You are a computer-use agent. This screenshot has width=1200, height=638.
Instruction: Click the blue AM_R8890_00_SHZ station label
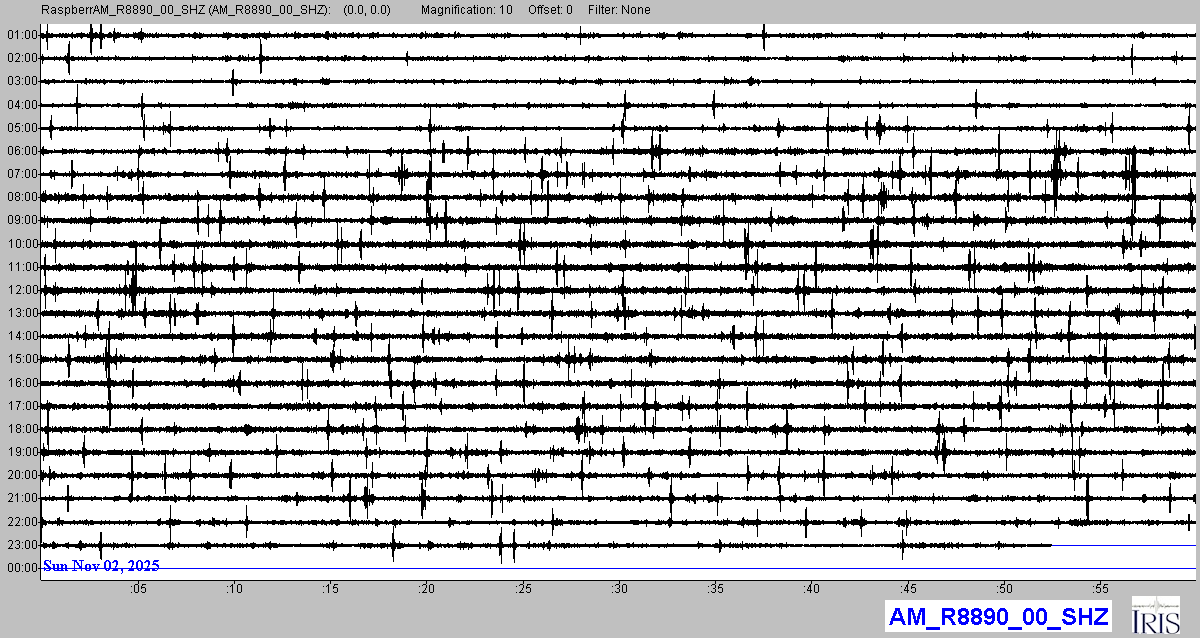[x=997, y=616]
